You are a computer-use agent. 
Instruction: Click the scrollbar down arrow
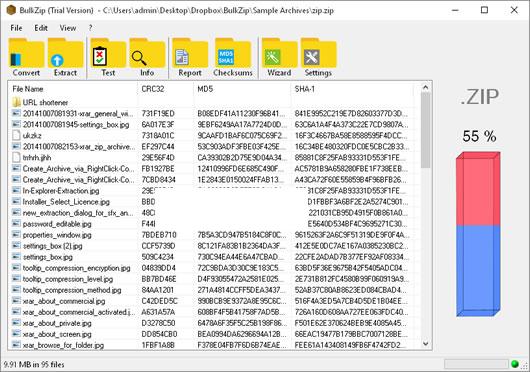coord(426,344)
